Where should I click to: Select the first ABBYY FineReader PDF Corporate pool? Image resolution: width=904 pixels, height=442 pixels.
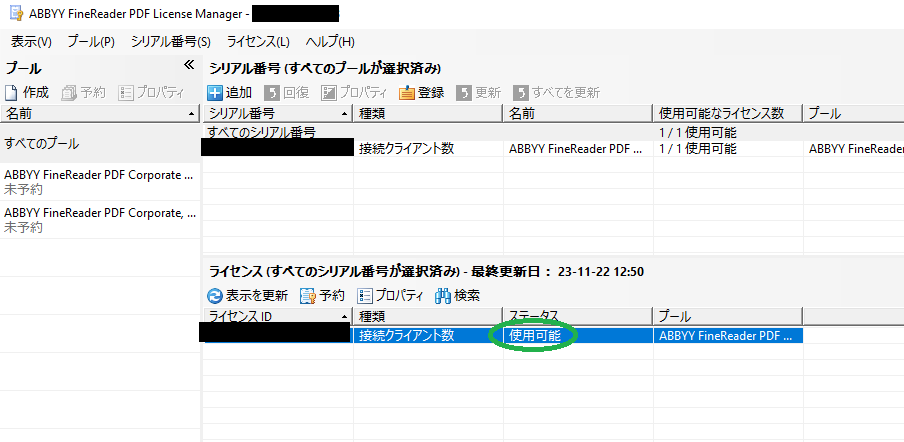click(x=100, y=182)
